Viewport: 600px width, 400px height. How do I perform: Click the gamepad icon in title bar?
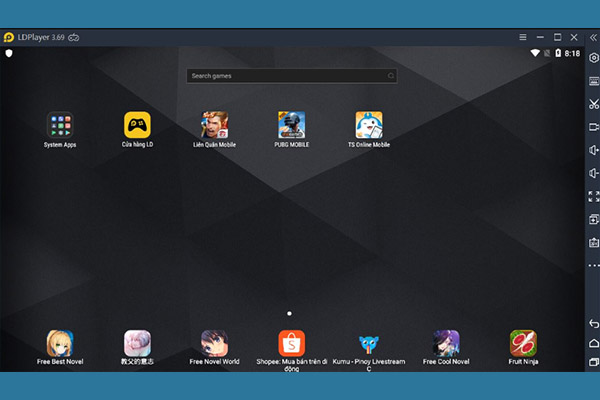coord(73,38)
